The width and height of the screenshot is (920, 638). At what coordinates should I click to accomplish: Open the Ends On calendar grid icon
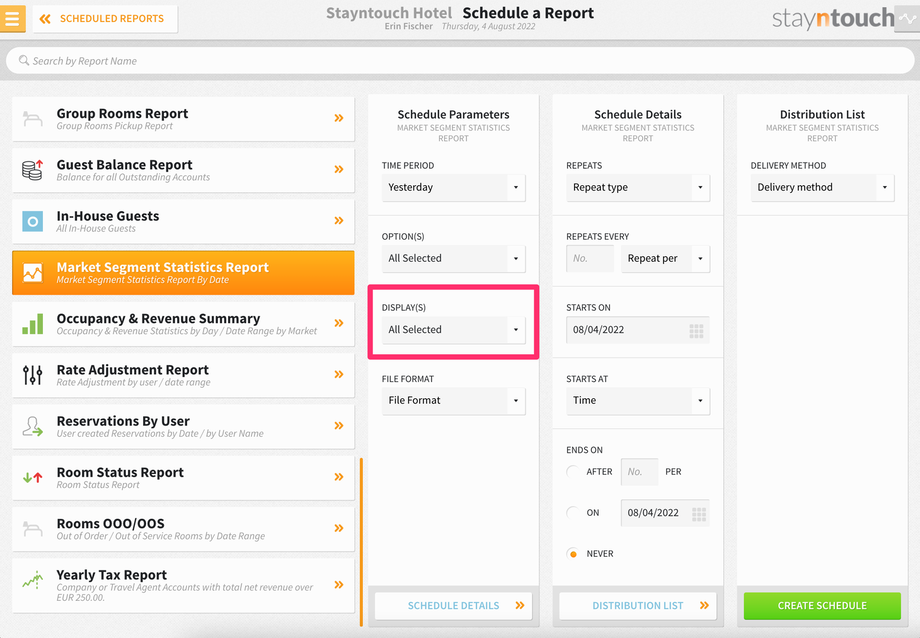699,514
